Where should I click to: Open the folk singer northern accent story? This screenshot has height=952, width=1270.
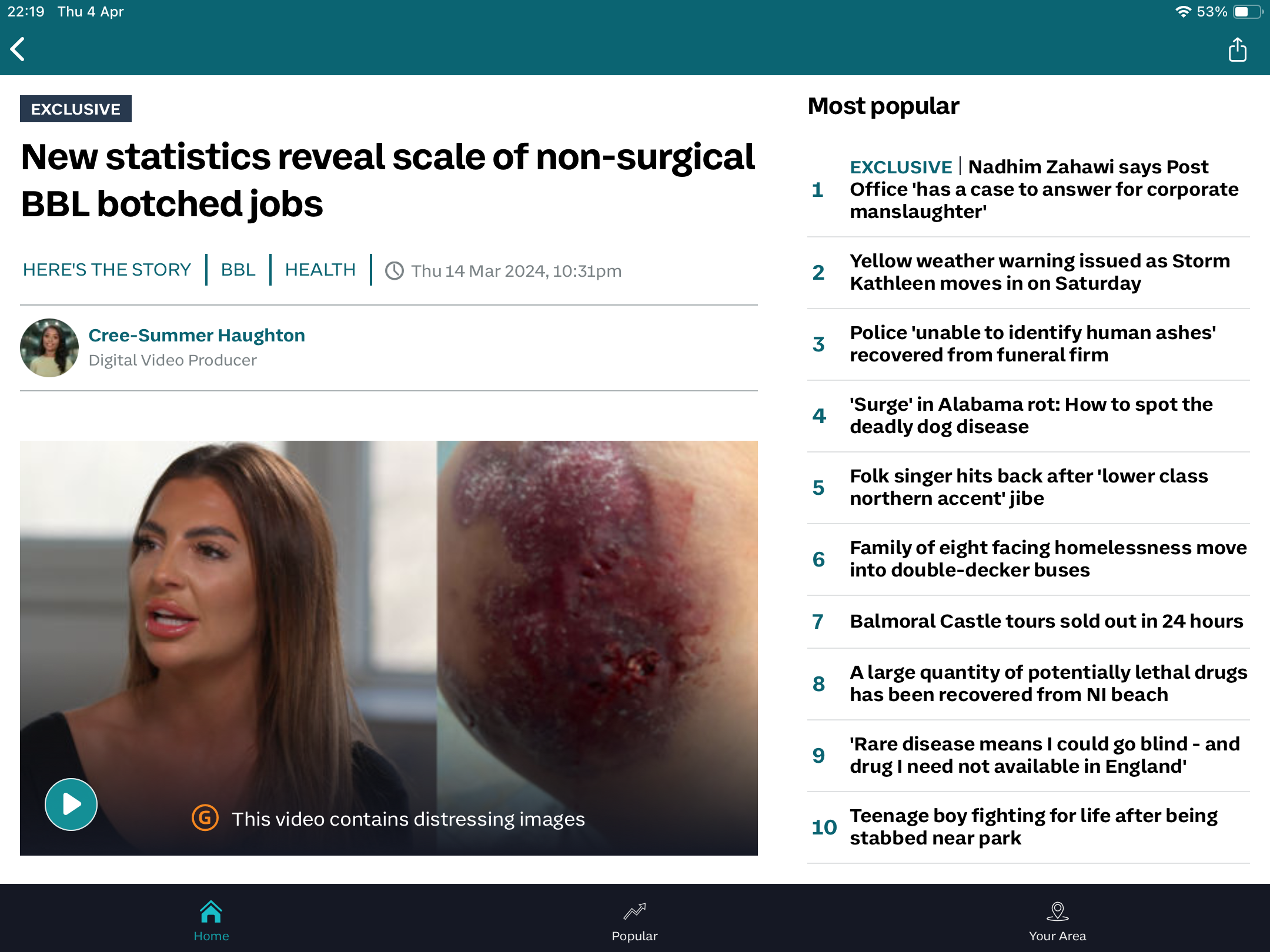1028,488
